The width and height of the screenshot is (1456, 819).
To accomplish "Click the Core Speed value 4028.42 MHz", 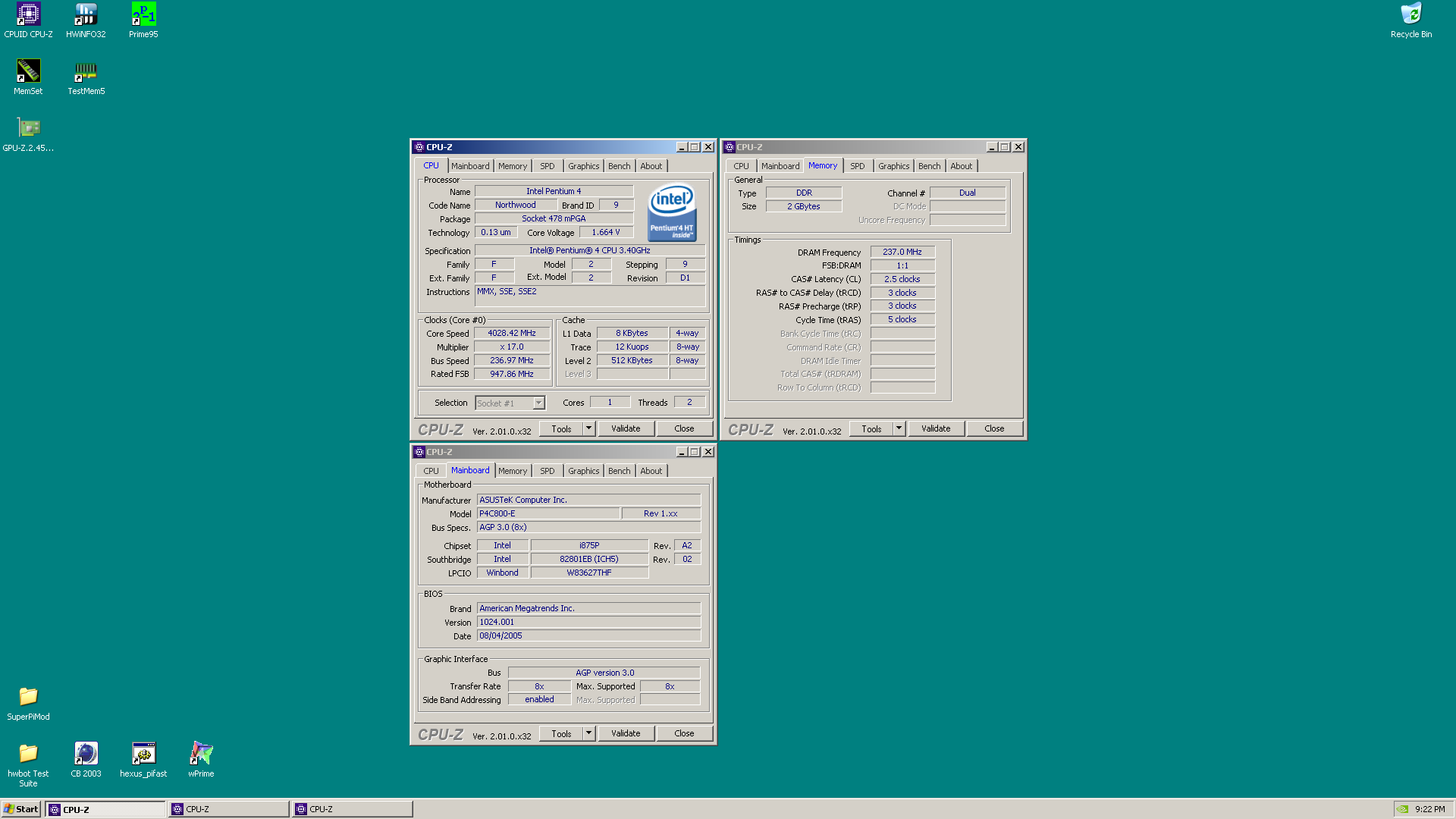I will 512,333.
